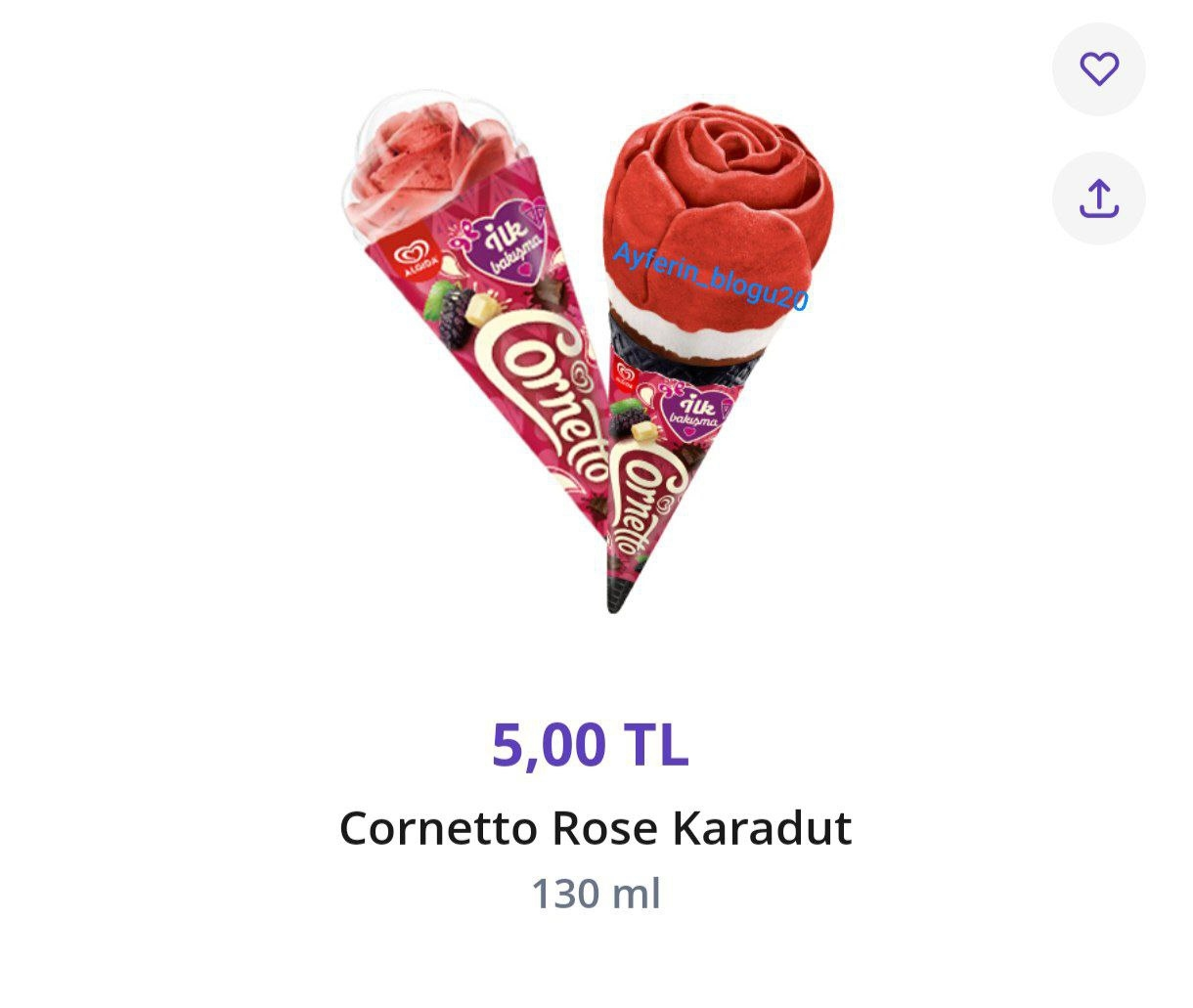Screen dimensions: 1193x1008
Task: Click the 5,00 TL price label
Action: (591, 745)
